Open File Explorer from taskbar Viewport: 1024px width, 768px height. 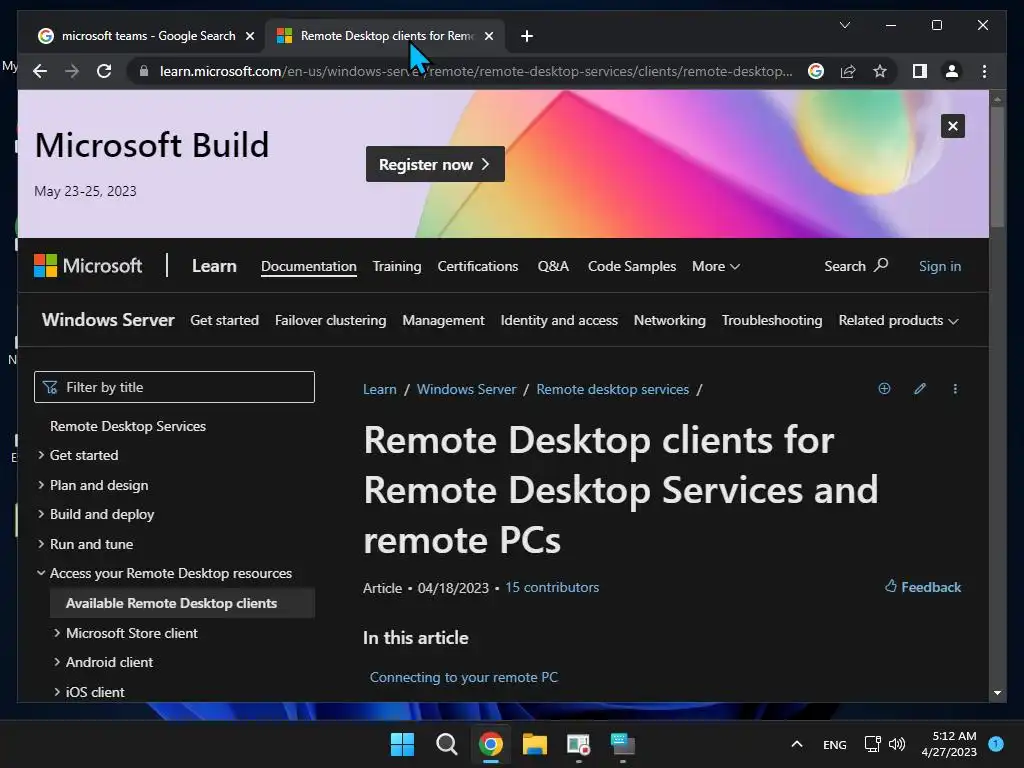click(535, 744)
